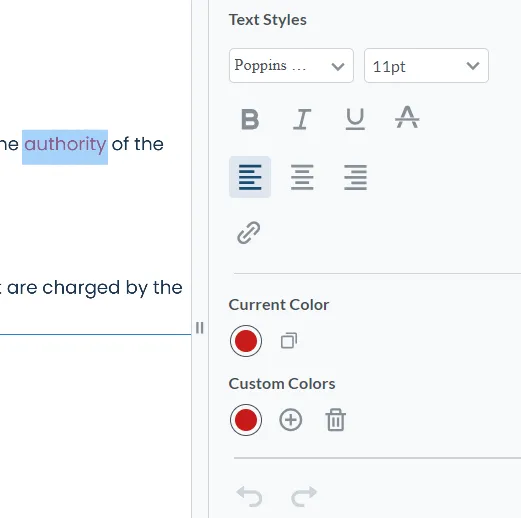Viewport: 521px width, 518px height.
Task: Open the red Current Color swatch
Action: [246, 341]
